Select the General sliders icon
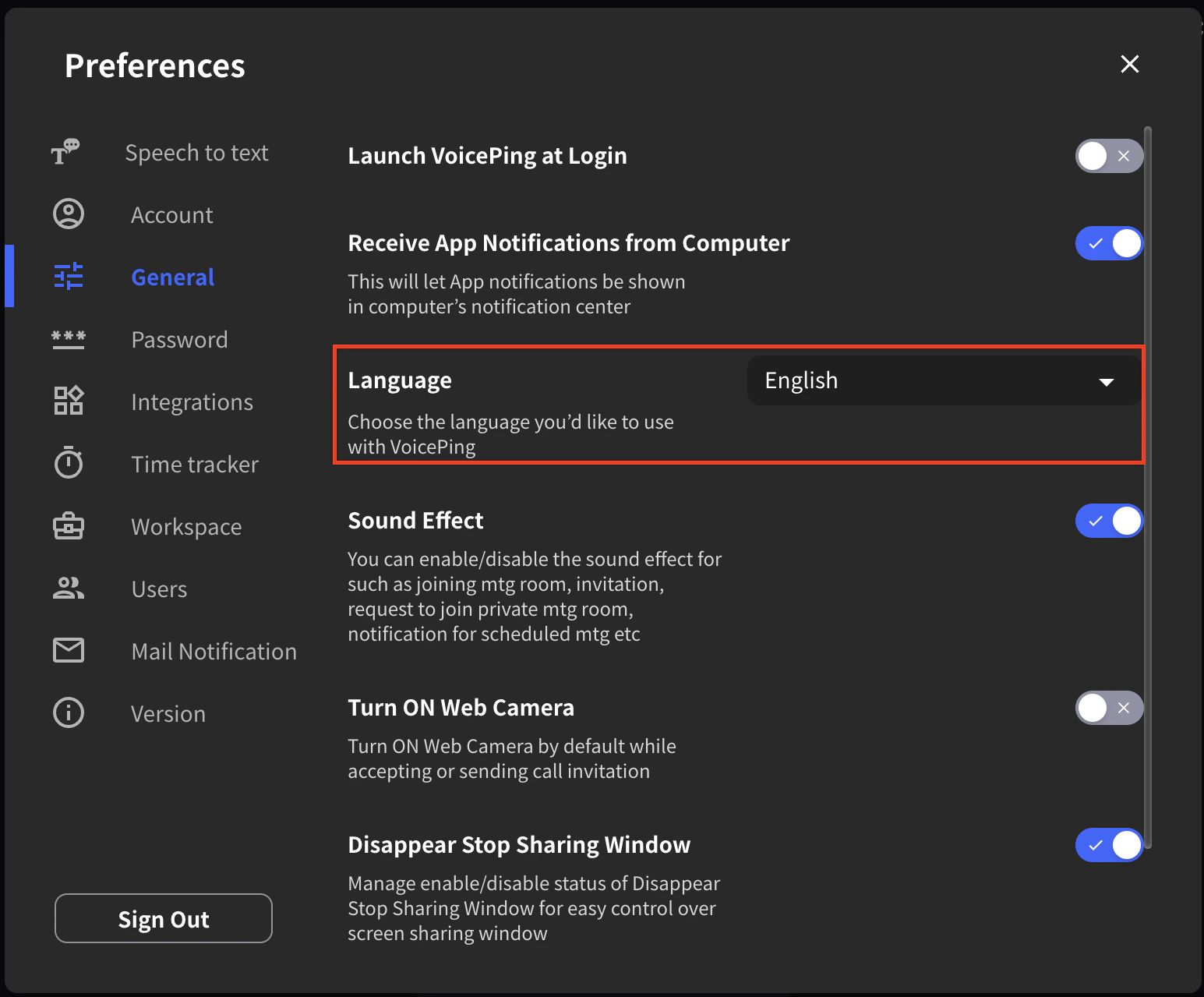The height and width of the screenshot is (997, 1204). [x=68, y=276]
